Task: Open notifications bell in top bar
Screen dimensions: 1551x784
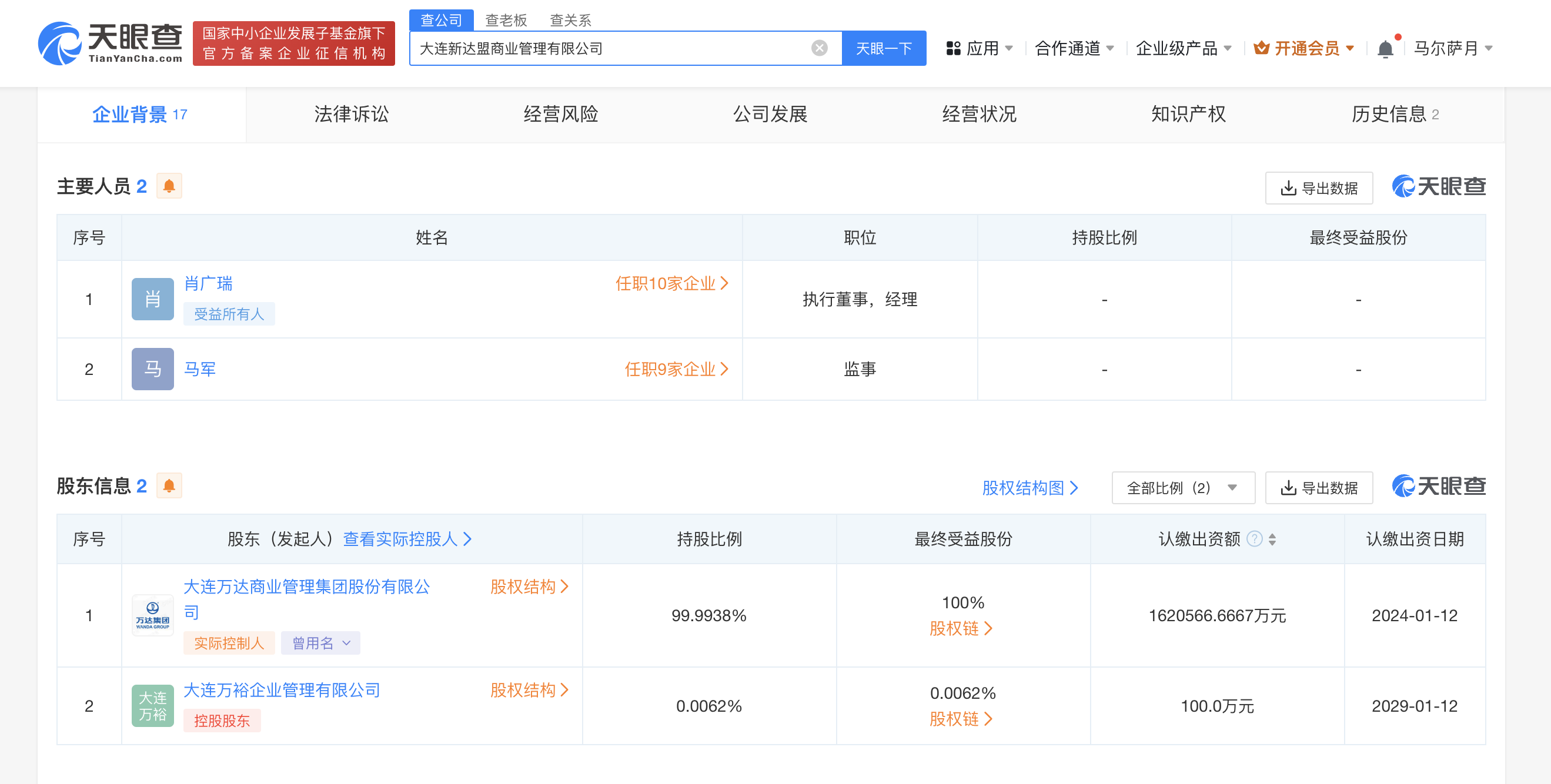Action: [1385, 49]
